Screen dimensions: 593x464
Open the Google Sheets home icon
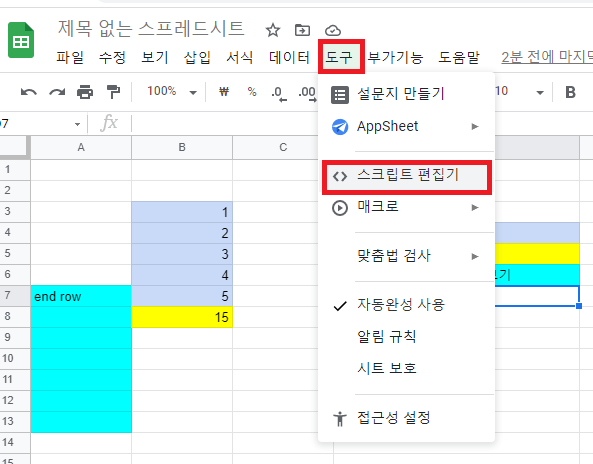(x=21, y=40)
